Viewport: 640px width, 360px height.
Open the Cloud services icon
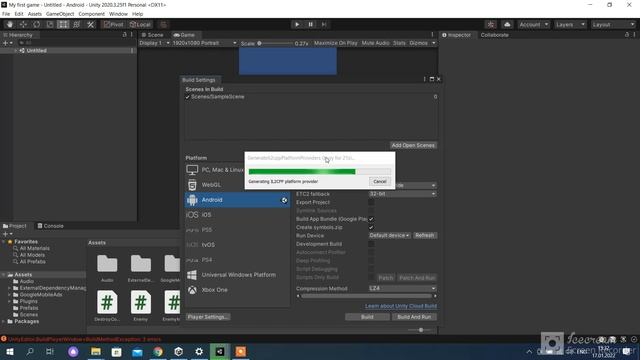[x=507, y=24]
